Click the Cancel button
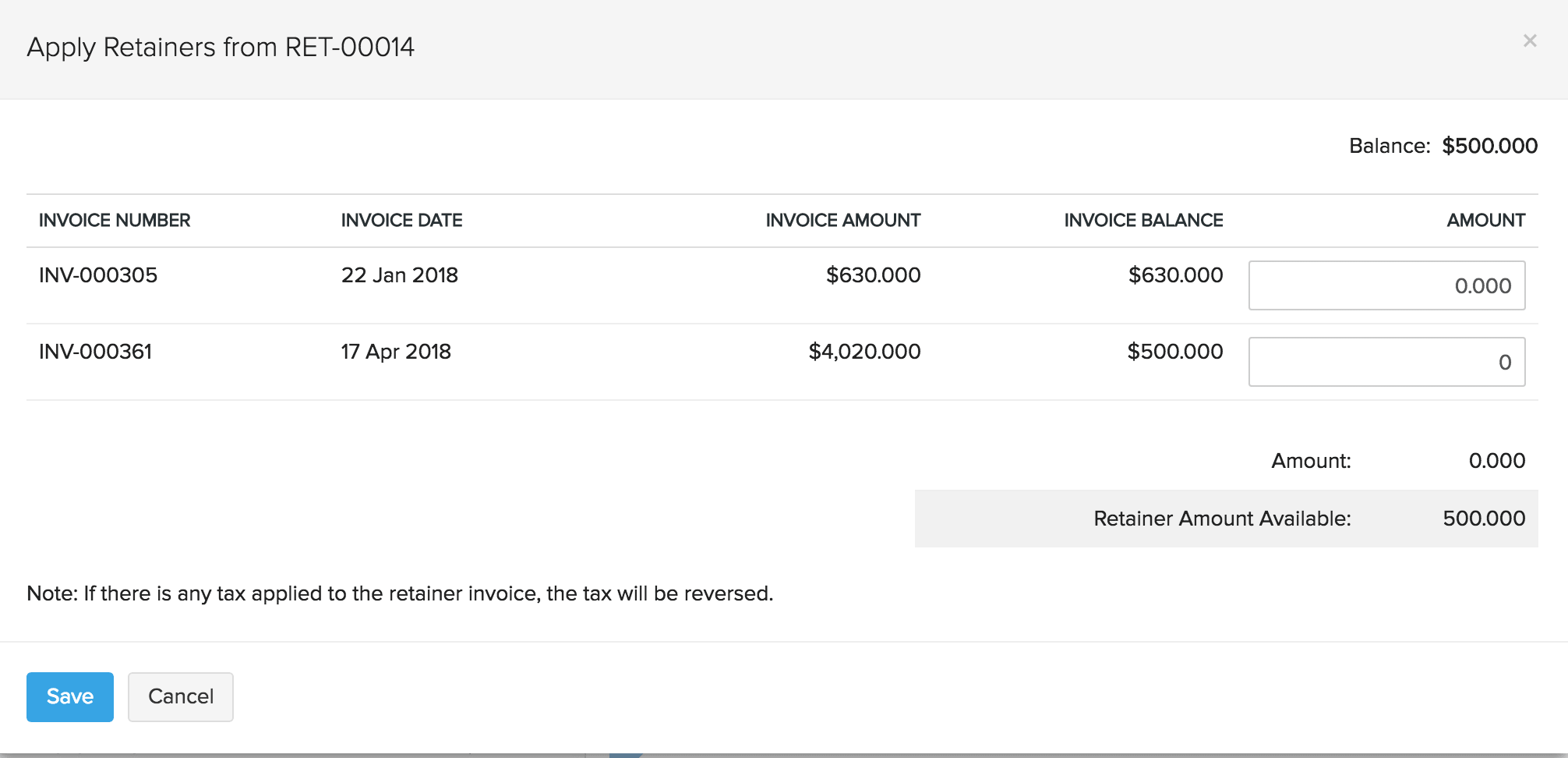The image size is (1568, 758). [x=180, y=696]
